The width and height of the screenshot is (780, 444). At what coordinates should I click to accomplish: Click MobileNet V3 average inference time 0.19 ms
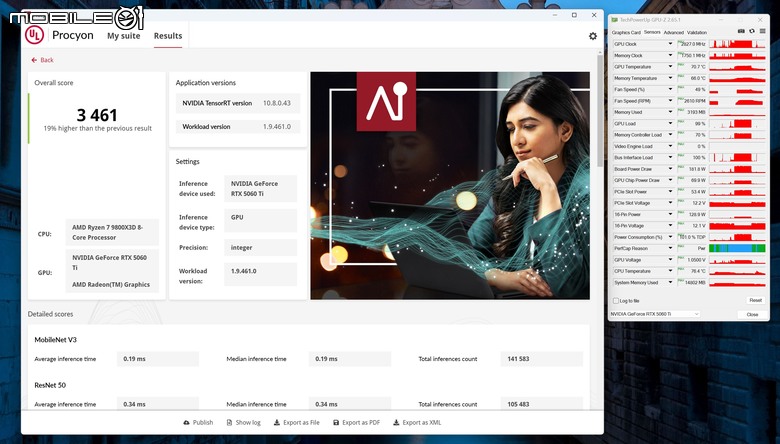pyautogui.click(x=158, y=358)
